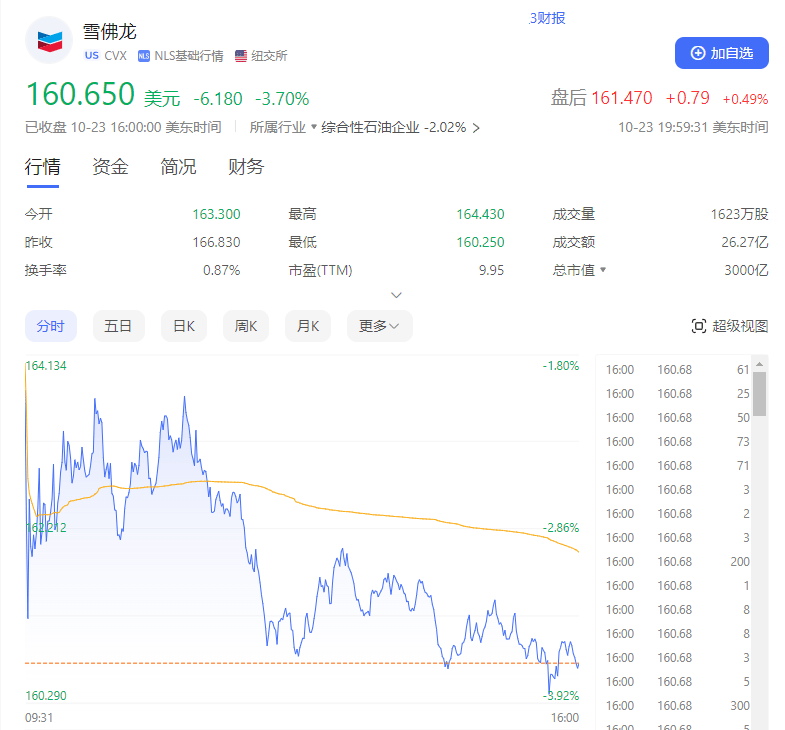Click the 最低 value 160.250

480,242
